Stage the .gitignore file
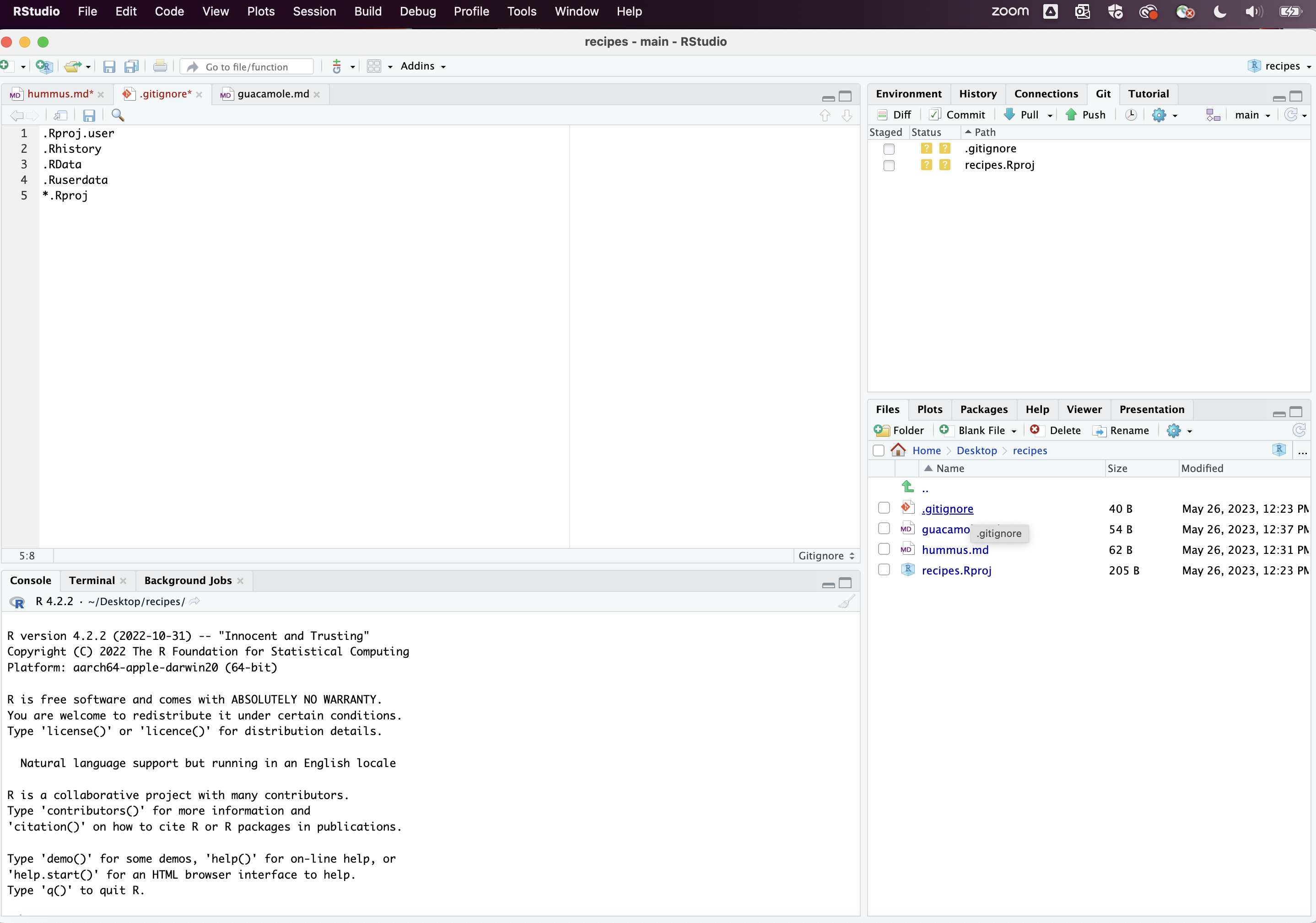The height and width of the screenshot is (923, 1316). 889,149
